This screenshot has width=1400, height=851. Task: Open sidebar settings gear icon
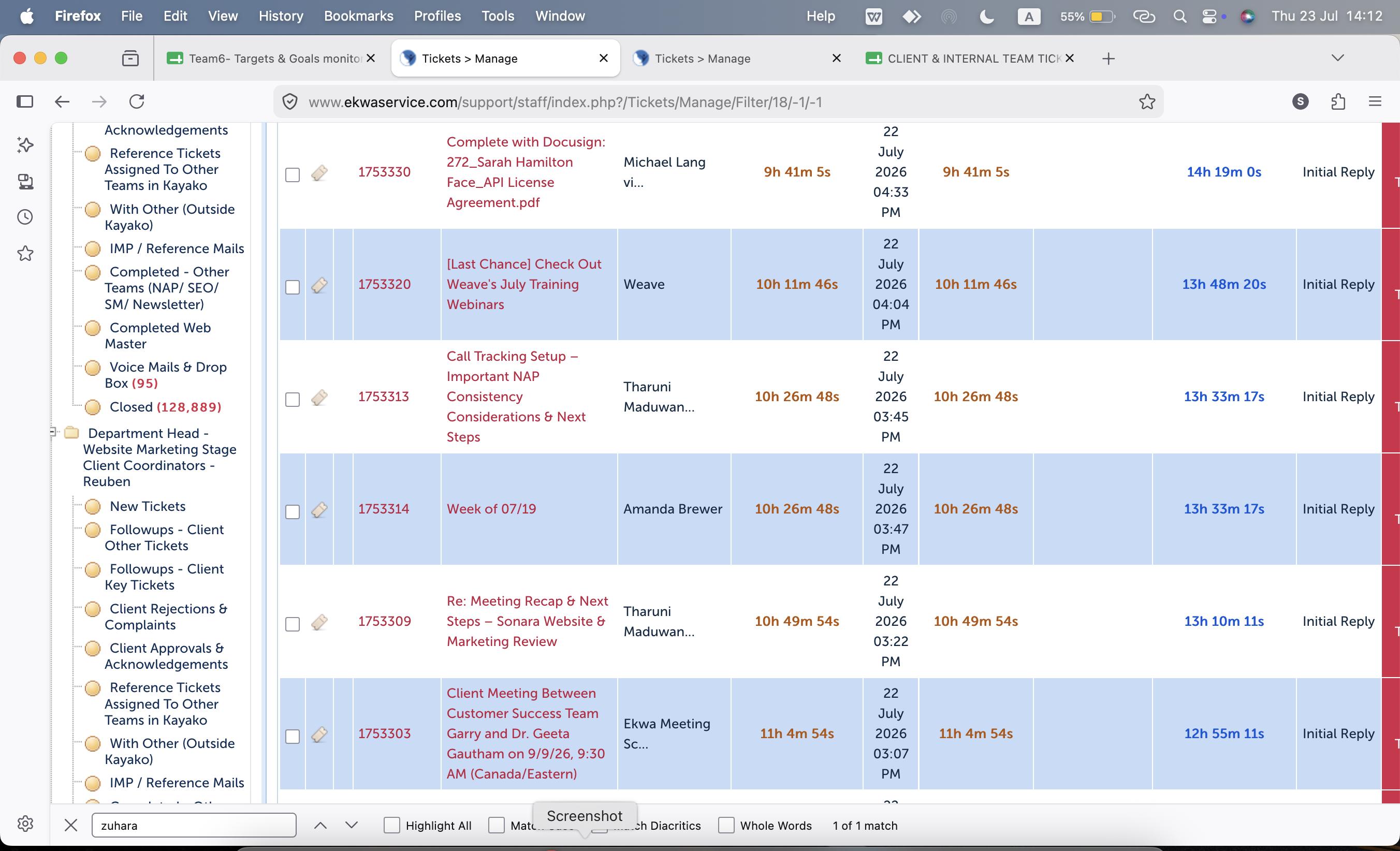(25, 824)
